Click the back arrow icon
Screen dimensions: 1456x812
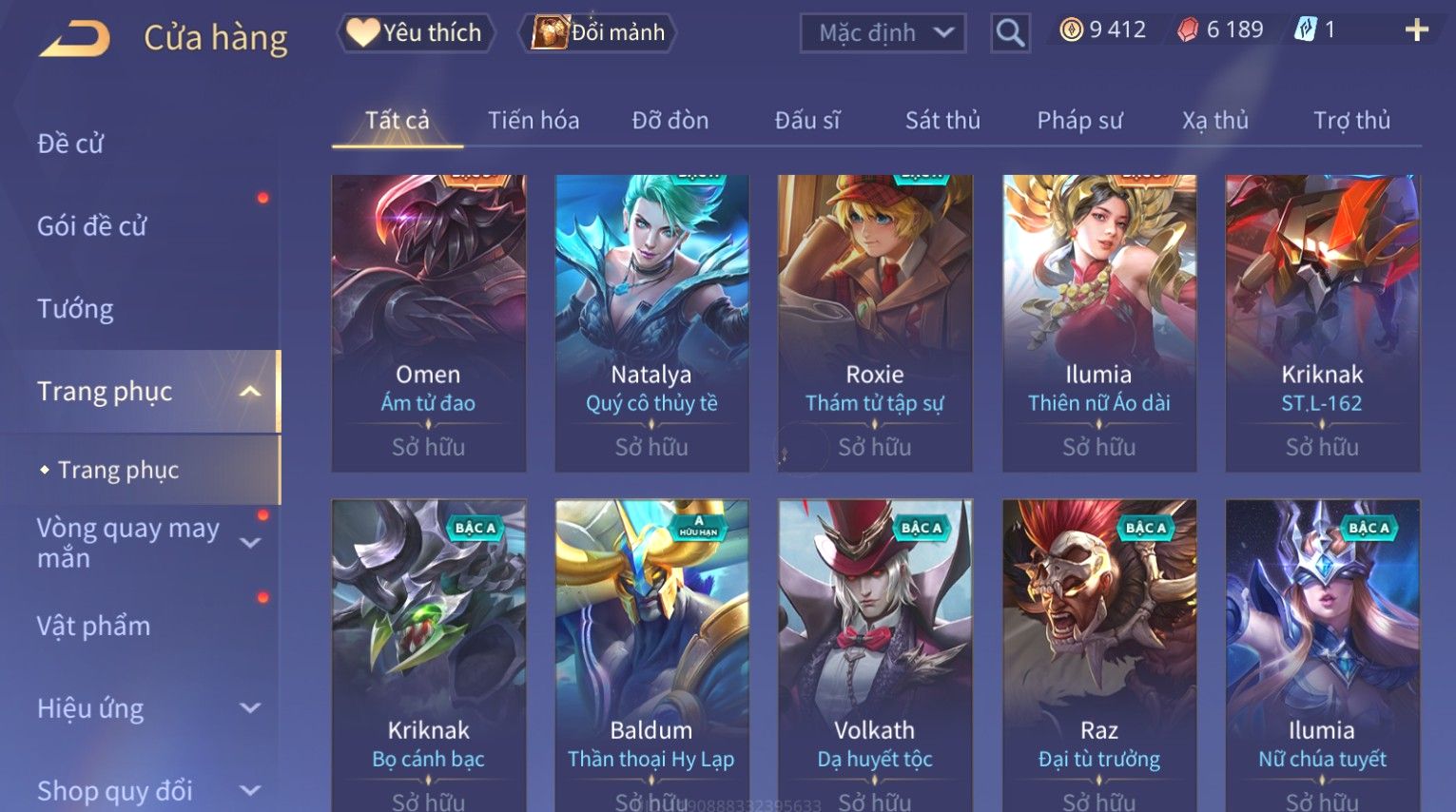click(74, 38)
